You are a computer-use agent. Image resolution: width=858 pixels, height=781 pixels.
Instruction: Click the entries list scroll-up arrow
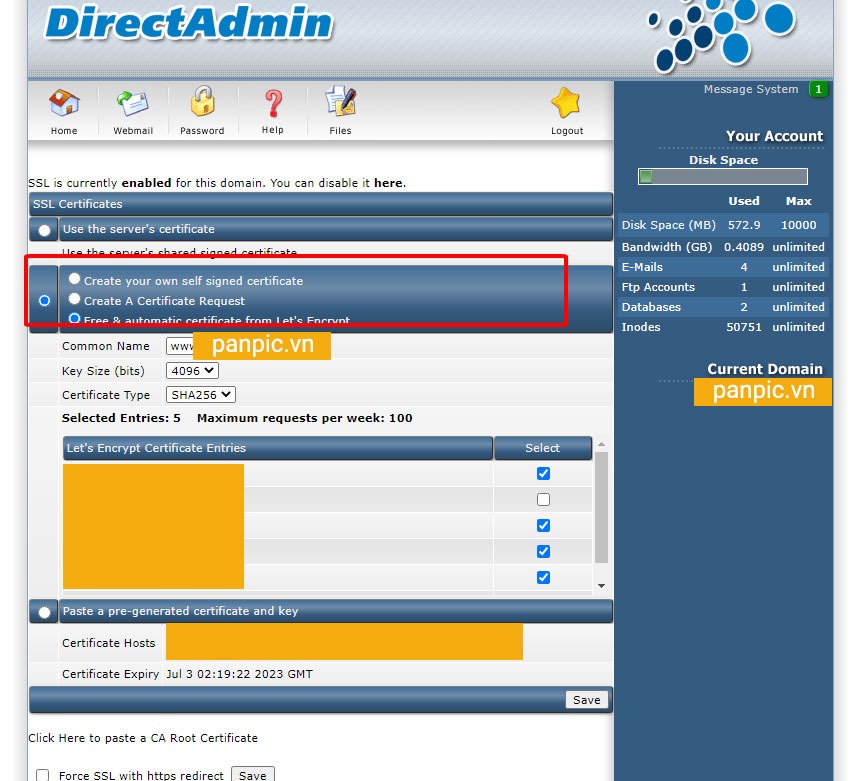pos(601,444)
